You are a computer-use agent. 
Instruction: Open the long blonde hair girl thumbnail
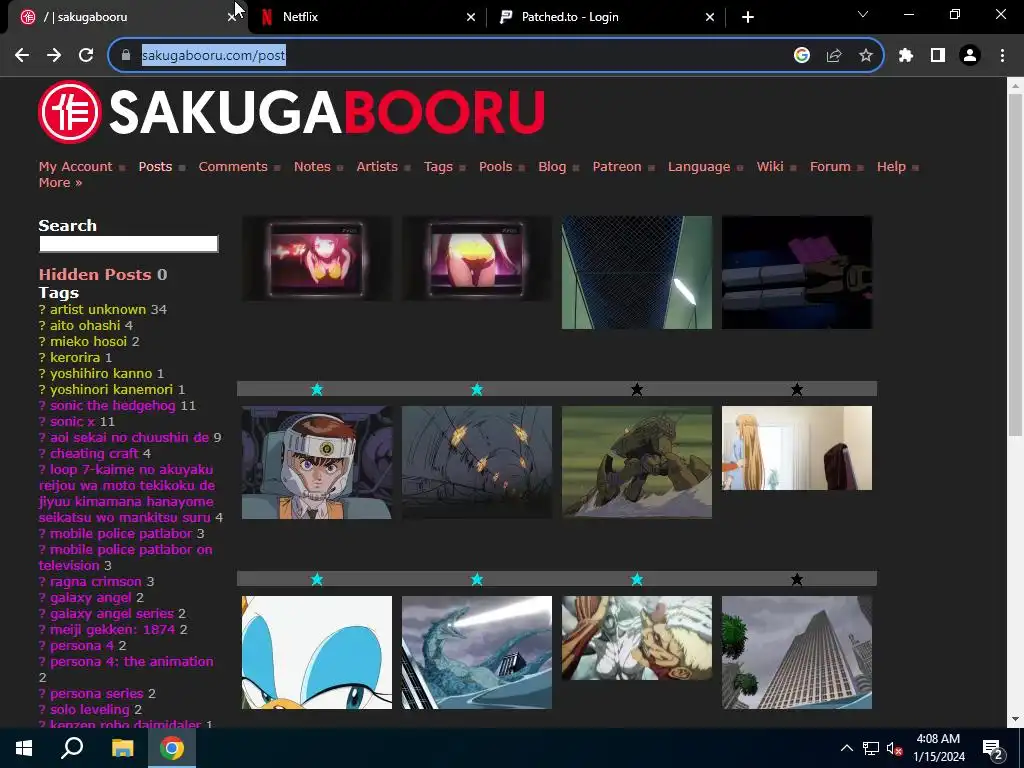coord(797,448)
